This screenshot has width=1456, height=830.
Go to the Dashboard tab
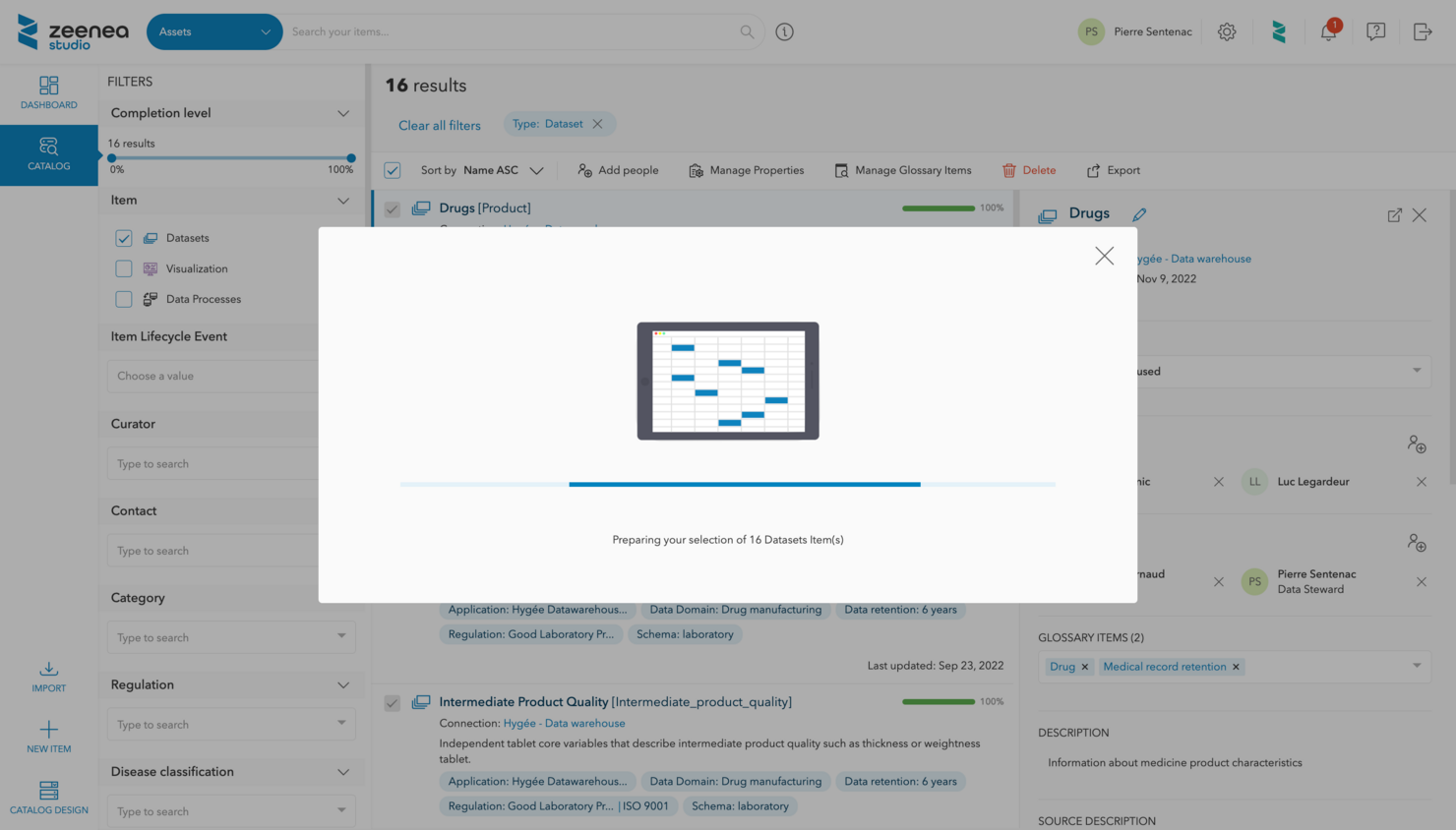(48, 92)
